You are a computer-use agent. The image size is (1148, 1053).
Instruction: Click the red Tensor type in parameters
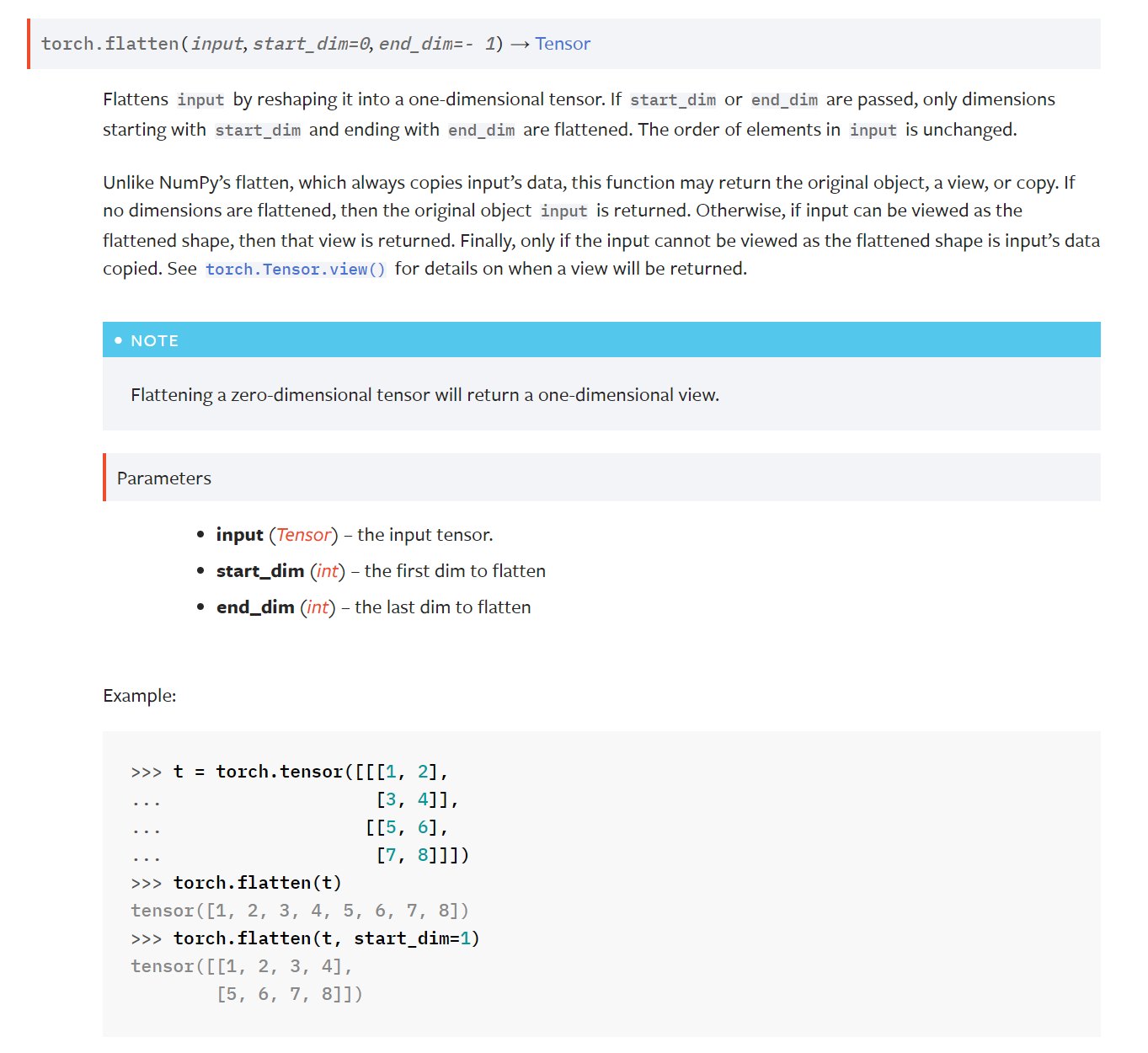(x=303, y=535)
